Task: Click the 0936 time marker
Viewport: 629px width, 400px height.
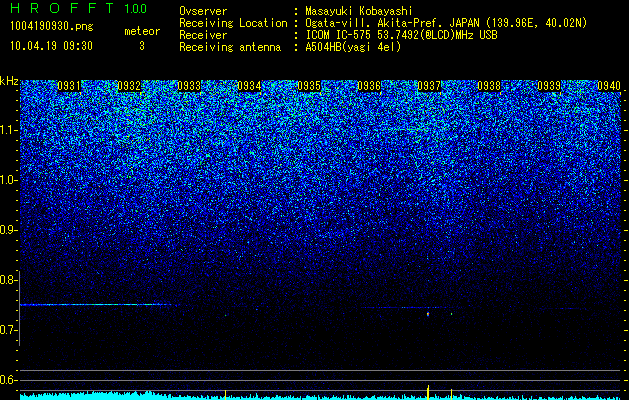Action: coord(369,86)
